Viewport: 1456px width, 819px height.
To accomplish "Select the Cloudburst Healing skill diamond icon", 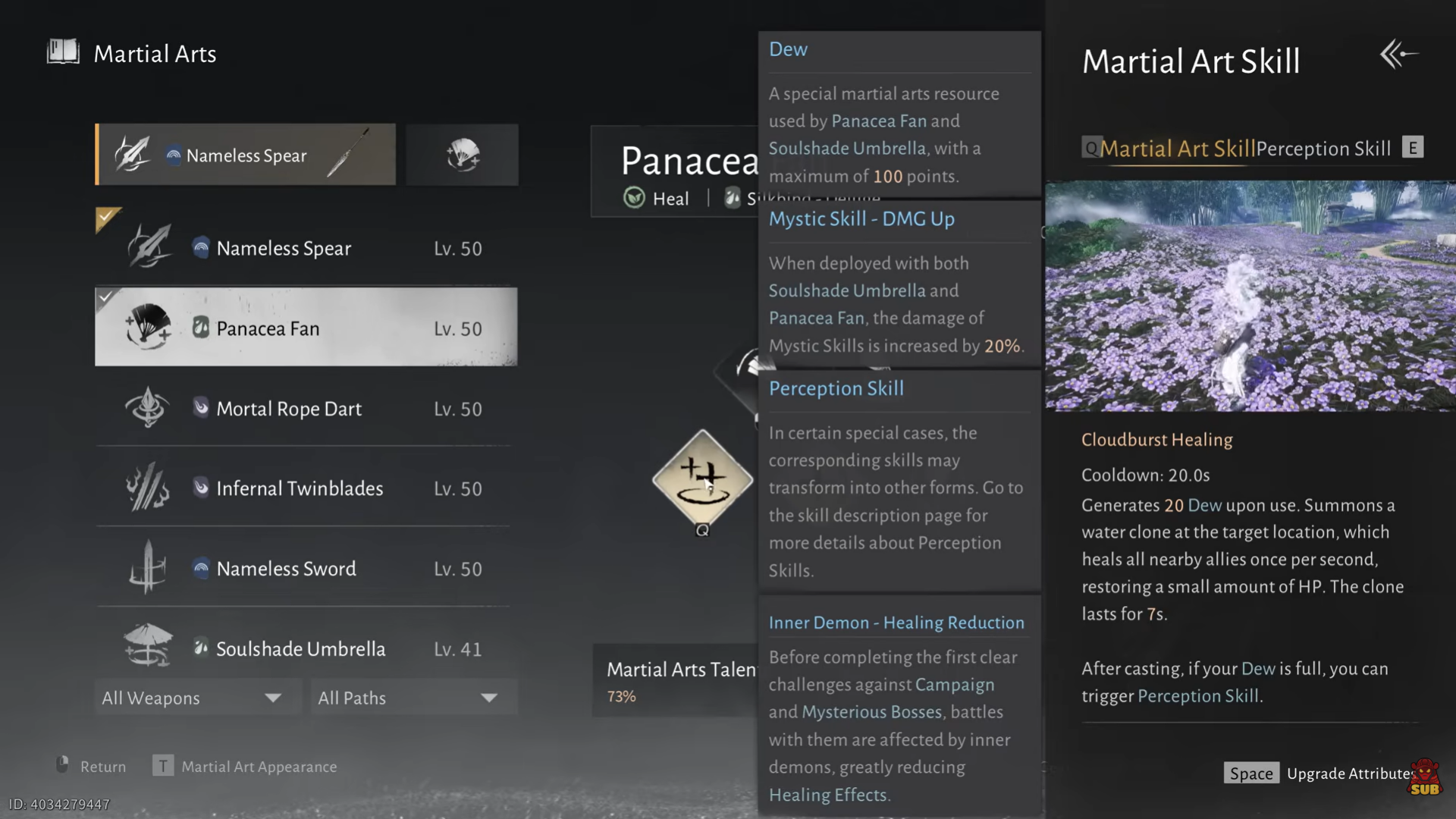I will 702,479.
